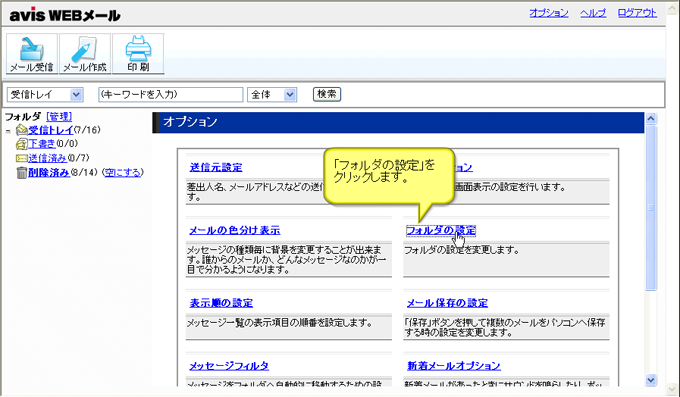Click the フォルダの設定を変更します description text
680x397 pixels.
click(x=462, y=250)
